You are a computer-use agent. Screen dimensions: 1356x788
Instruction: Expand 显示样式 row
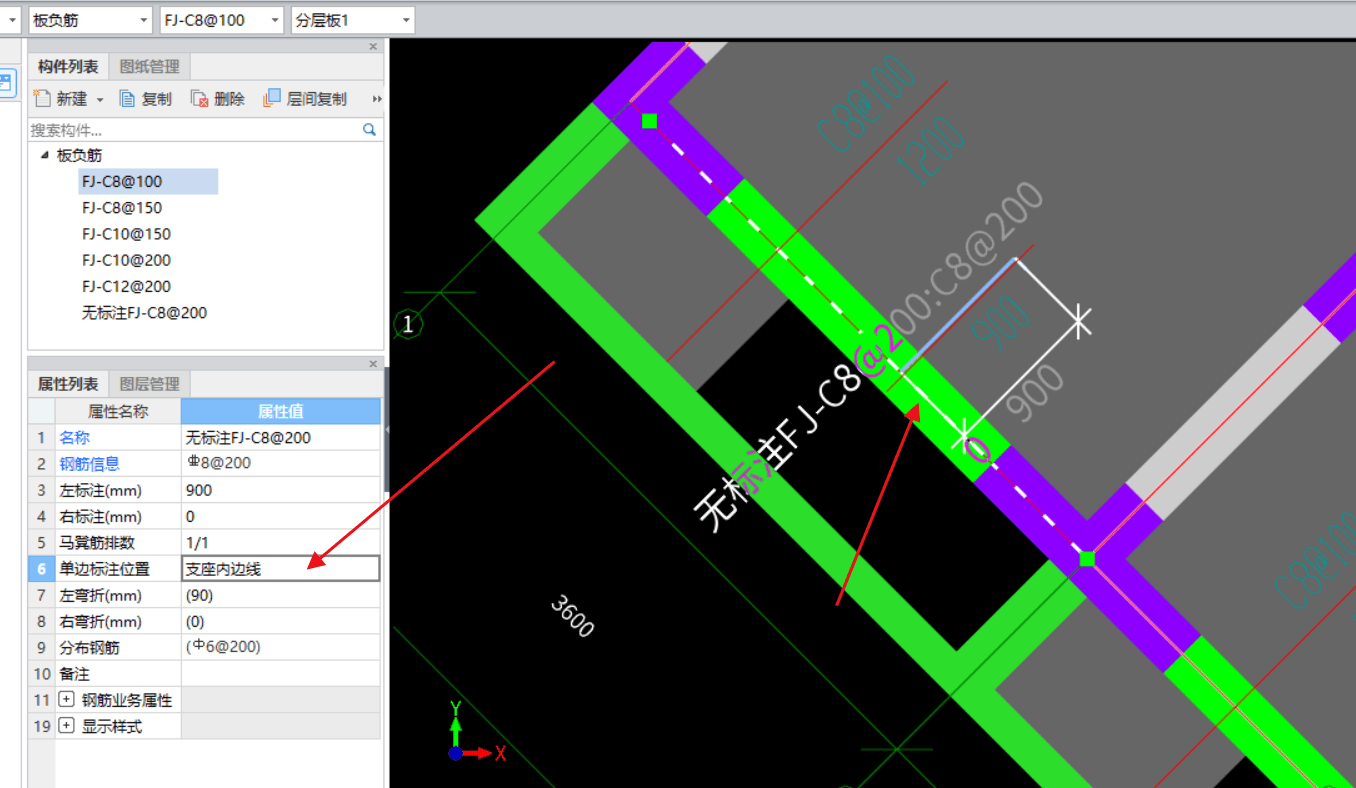pos(67,726)
